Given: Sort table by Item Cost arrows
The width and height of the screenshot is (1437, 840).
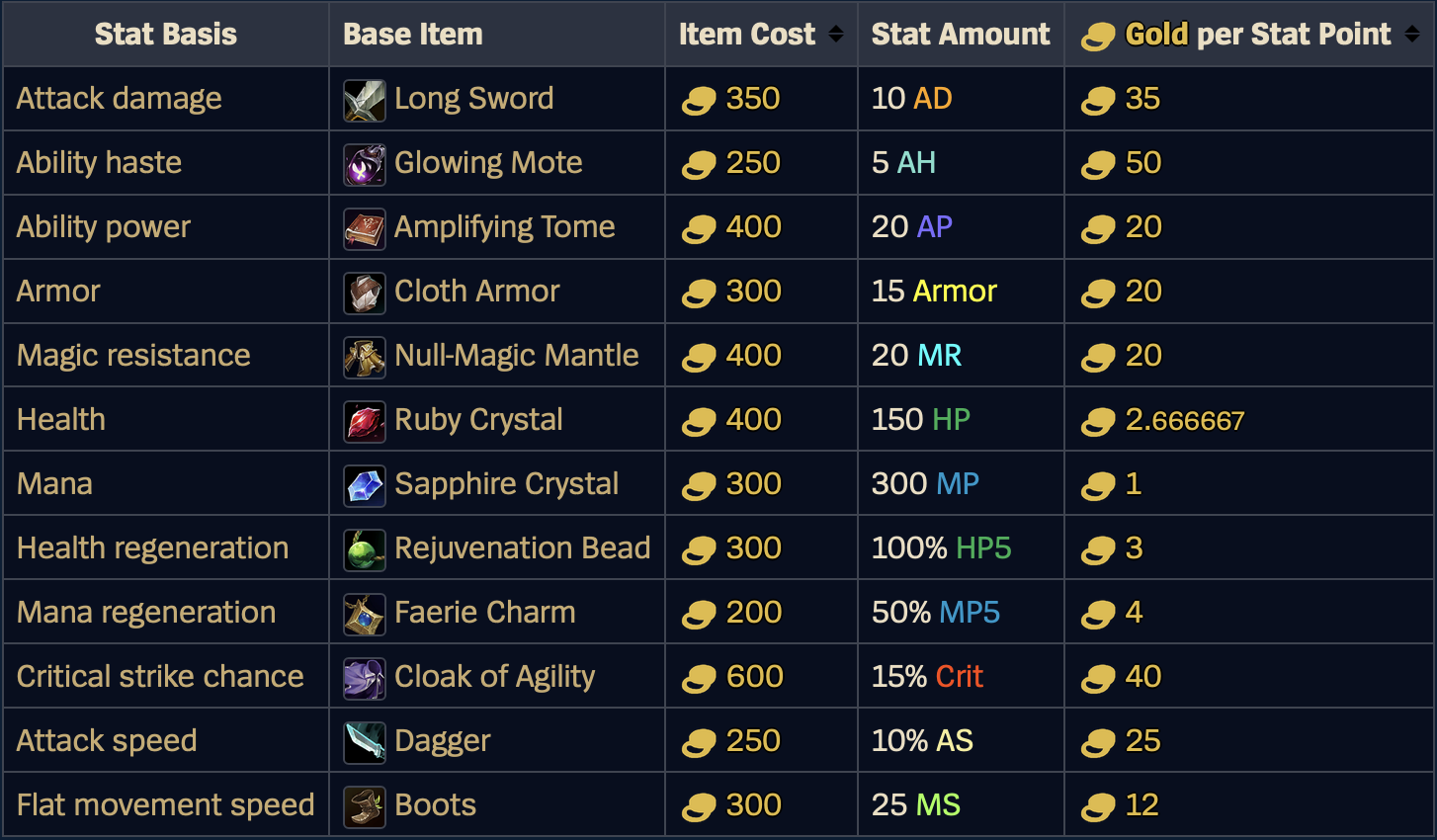Looking at the screenshot, I should [x=836, y=35].
